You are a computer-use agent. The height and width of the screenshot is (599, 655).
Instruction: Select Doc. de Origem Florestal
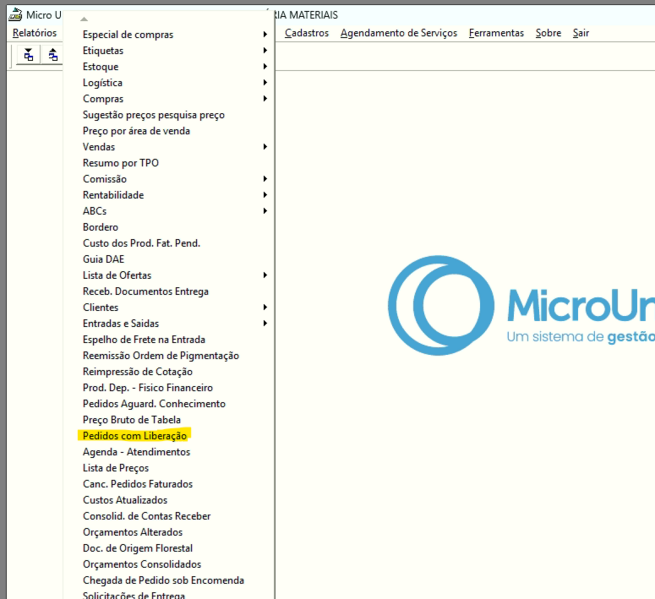169,548
